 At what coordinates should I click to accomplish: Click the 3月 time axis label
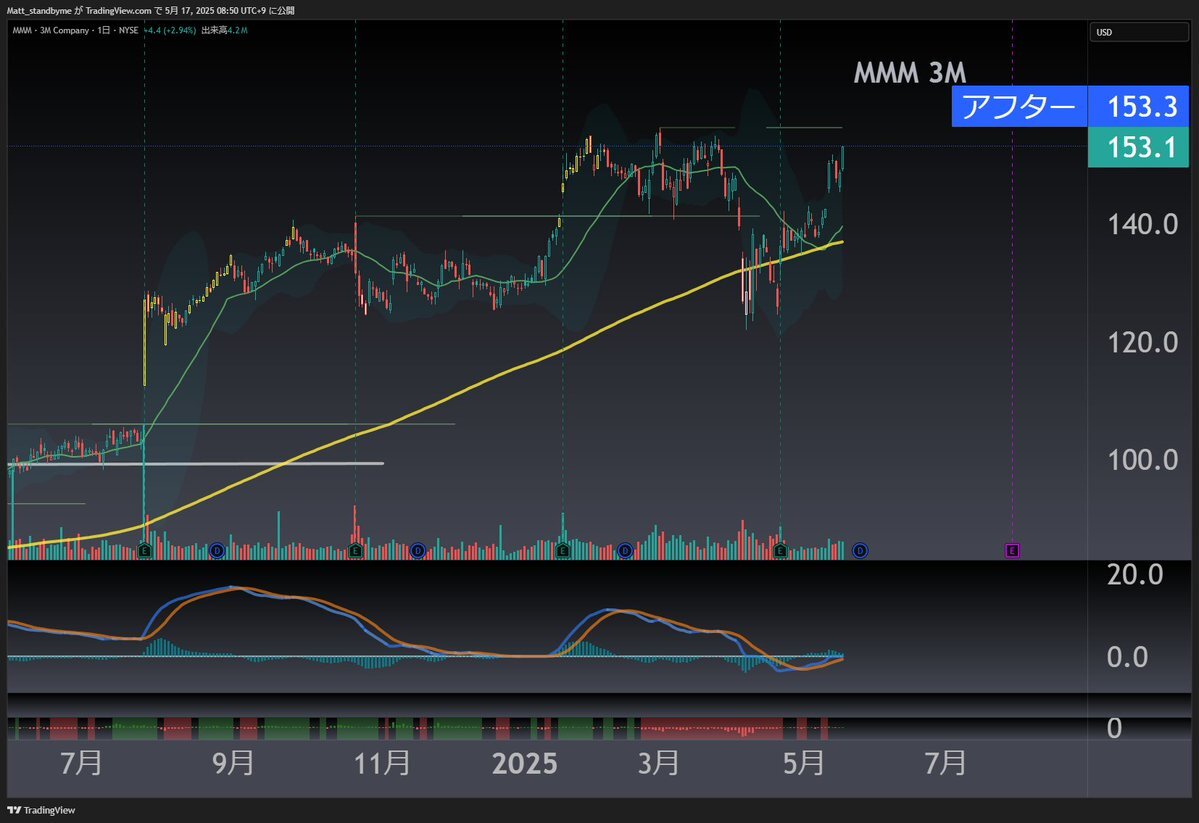point(658,763)
